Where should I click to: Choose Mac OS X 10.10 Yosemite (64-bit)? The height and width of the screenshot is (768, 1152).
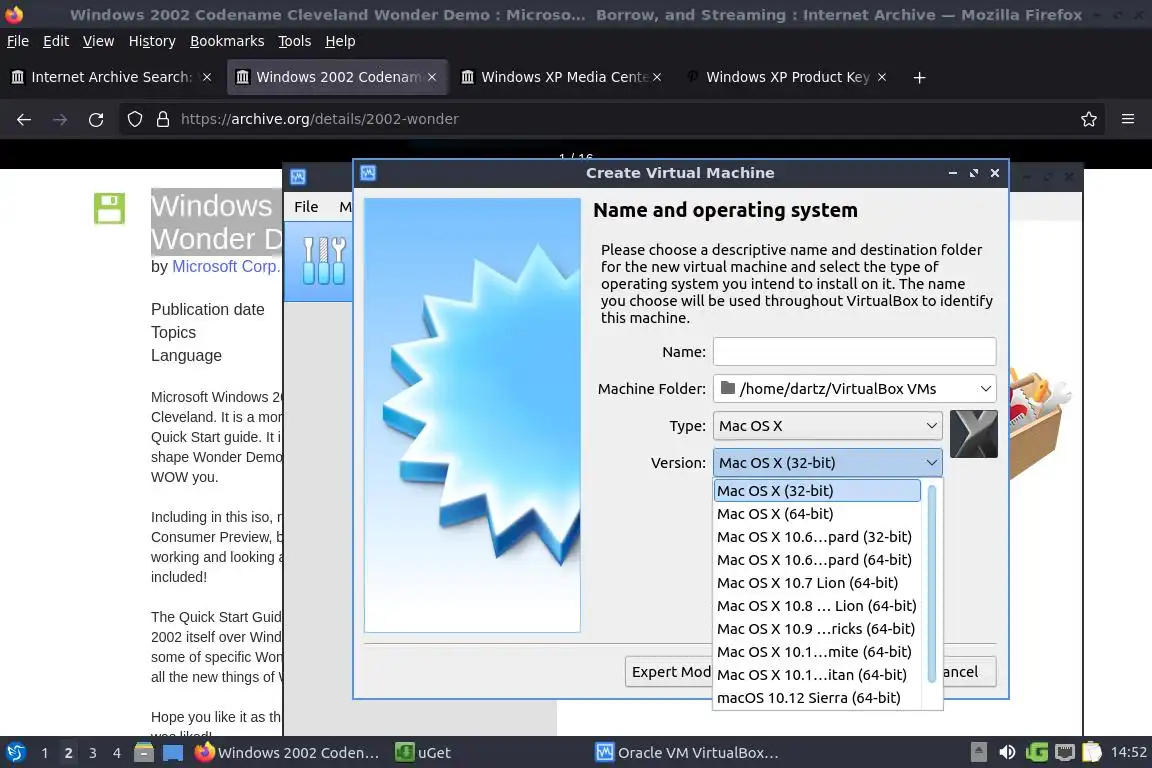817,652
